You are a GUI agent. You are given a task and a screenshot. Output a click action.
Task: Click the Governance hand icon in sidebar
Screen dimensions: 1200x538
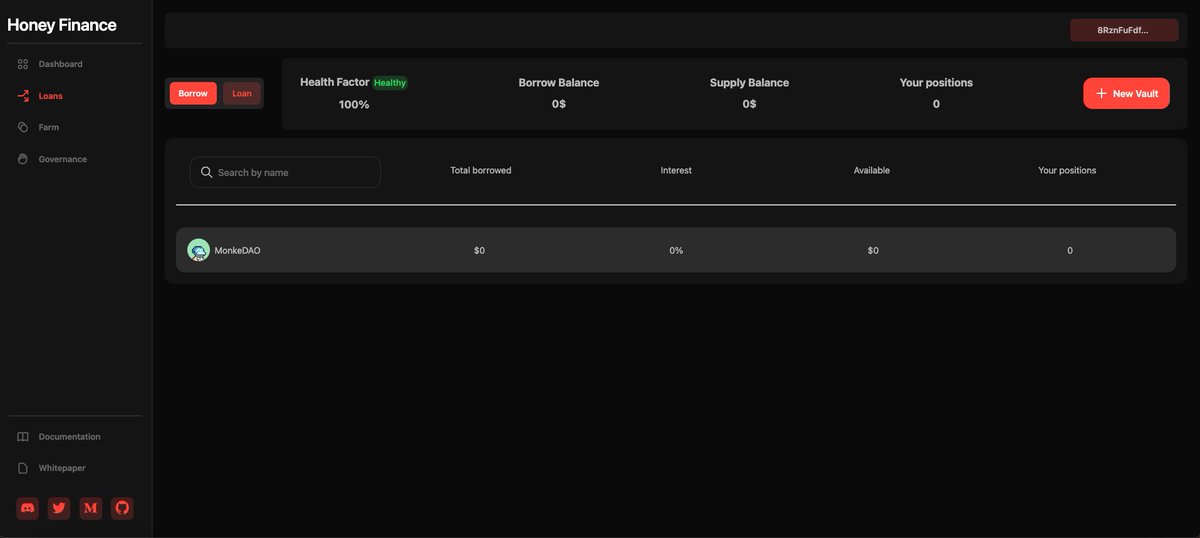pyautogui.click(x=23, y=159)
